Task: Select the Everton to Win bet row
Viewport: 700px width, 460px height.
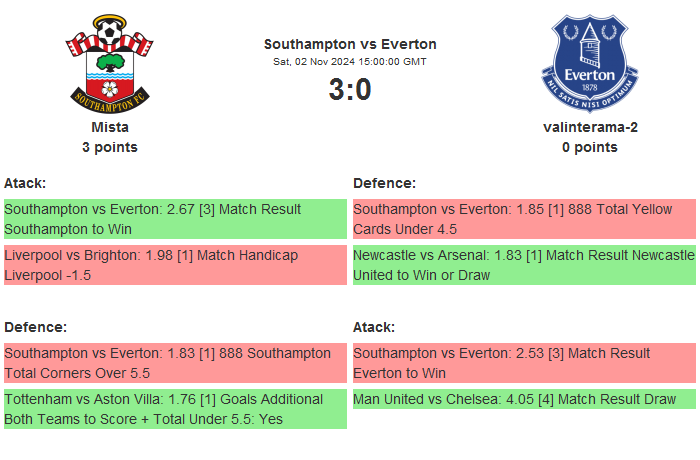Action: click(x=524, y=363)
